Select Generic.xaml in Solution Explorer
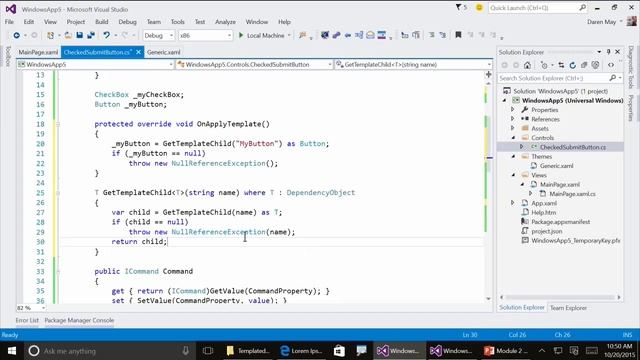The image size is (640, 360). (556, 166)
